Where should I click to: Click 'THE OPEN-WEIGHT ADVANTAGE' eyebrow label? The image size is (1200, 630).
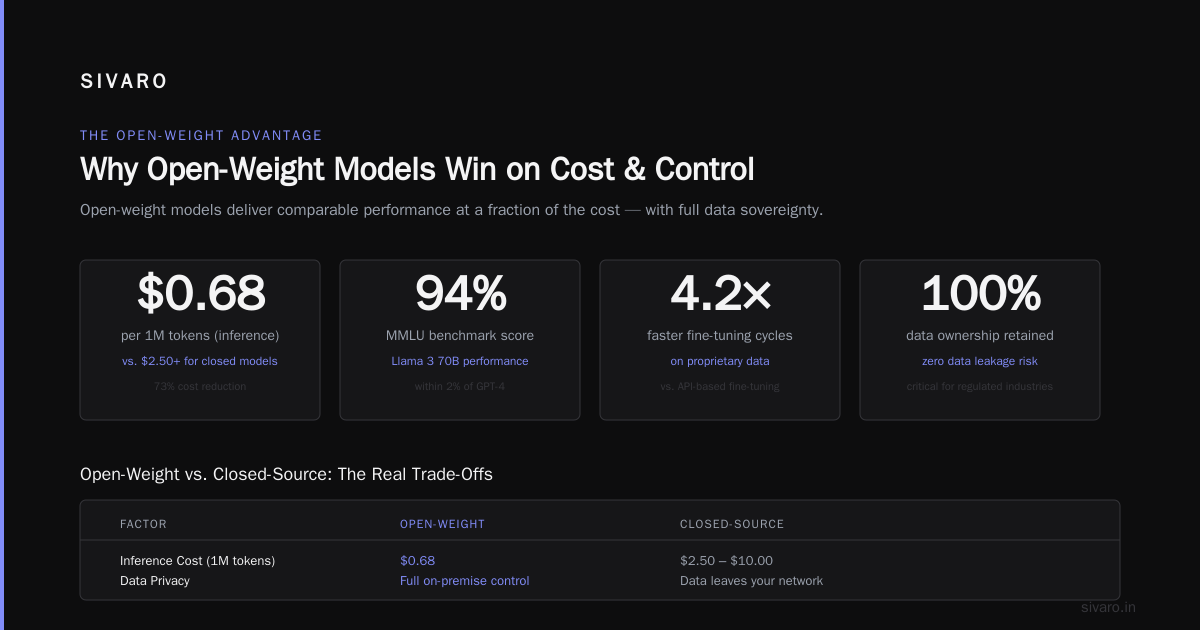201,135
